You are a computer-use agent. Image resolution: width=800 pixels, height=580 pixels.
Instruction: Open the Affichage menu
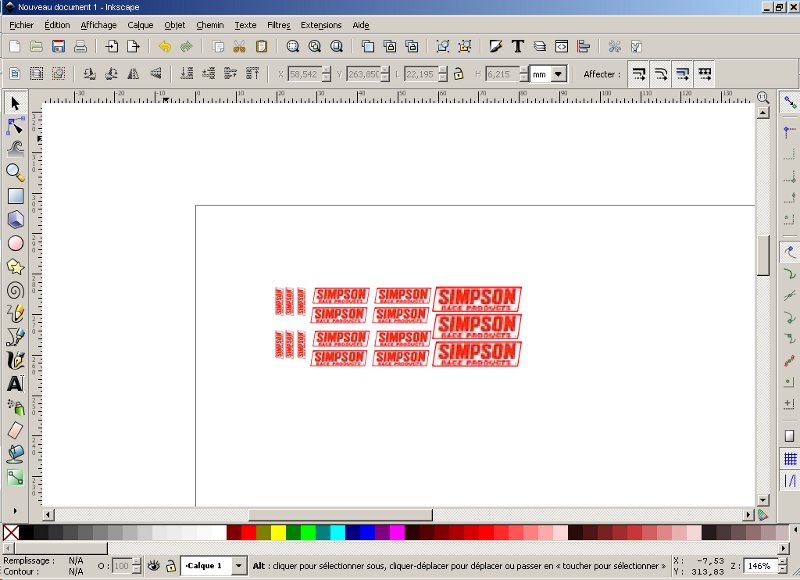[x=98, y=25]
